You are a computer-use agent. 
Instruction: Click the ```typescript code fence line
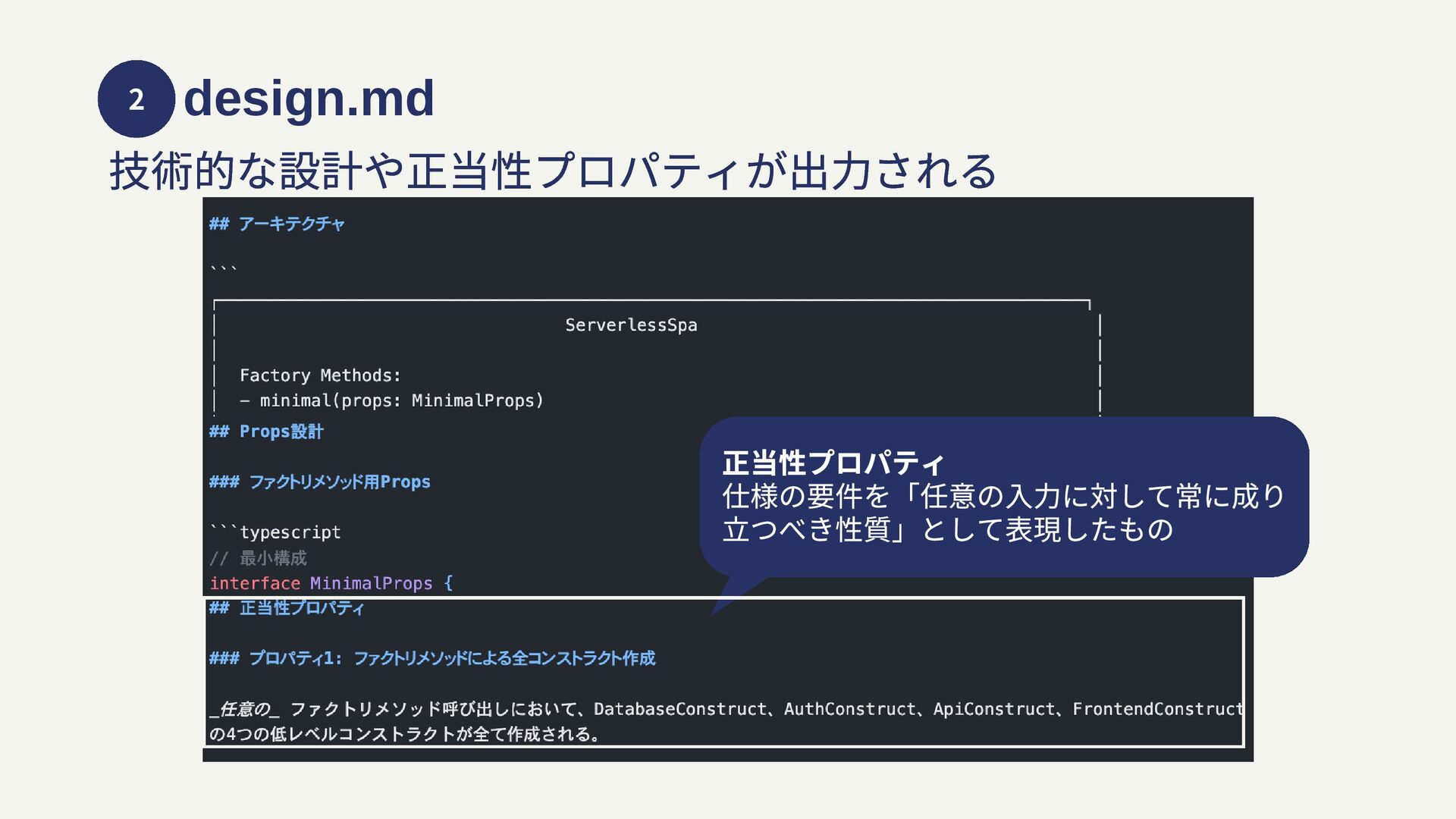click(x=275, y=532)
